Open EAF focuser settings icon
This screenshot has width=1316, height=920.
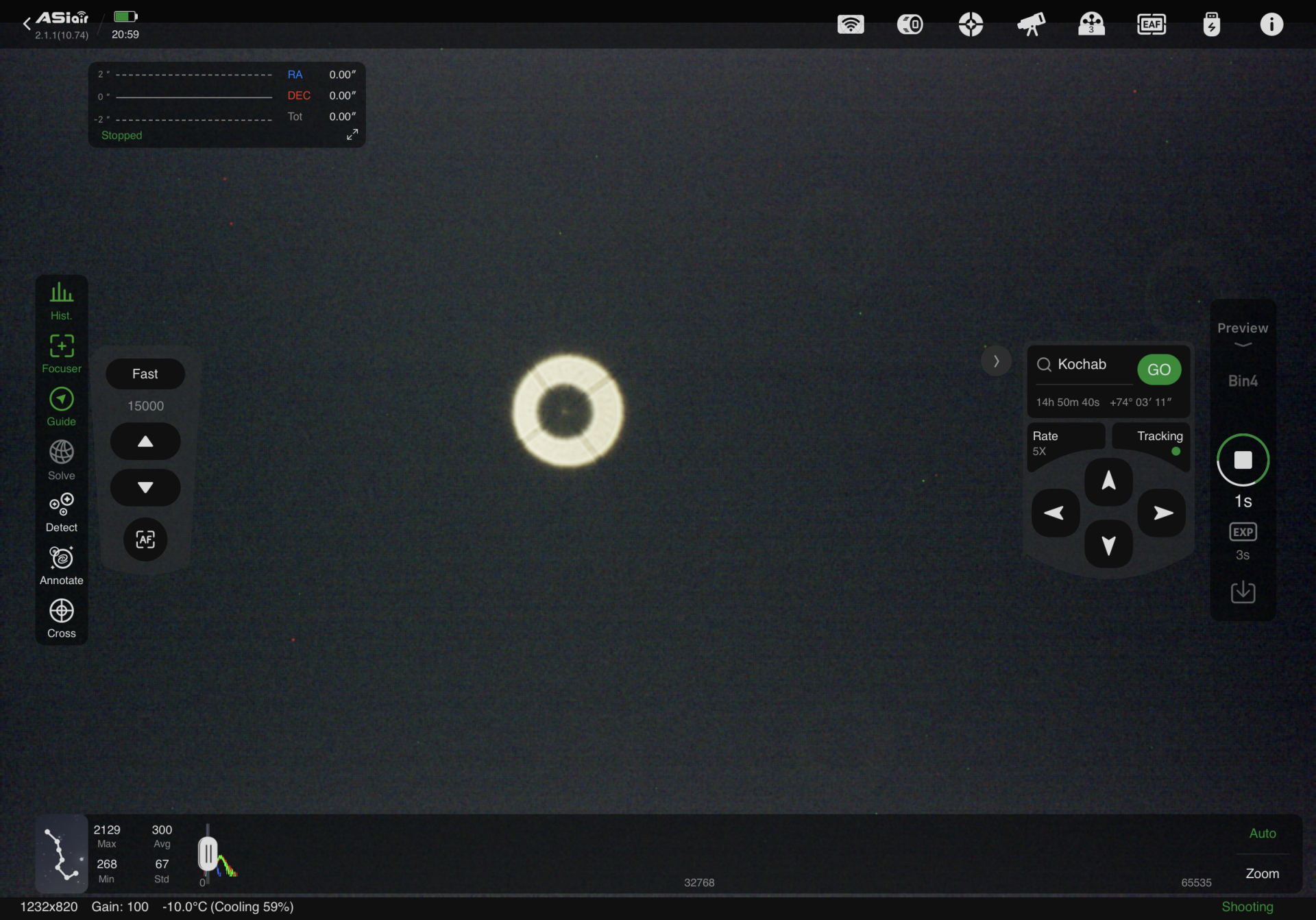click(1151, 25)
